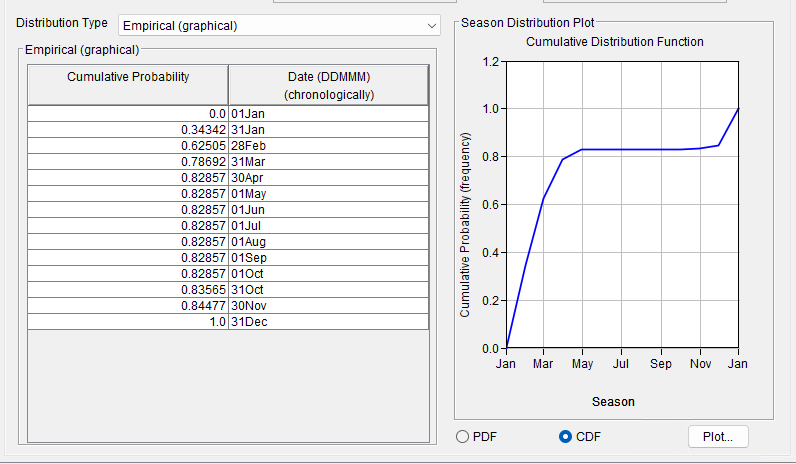The image size is (796, 464).
Task: Select the 0.62505 cumulative probability cell
Action: pyautogui.click(x=128, y=146)
